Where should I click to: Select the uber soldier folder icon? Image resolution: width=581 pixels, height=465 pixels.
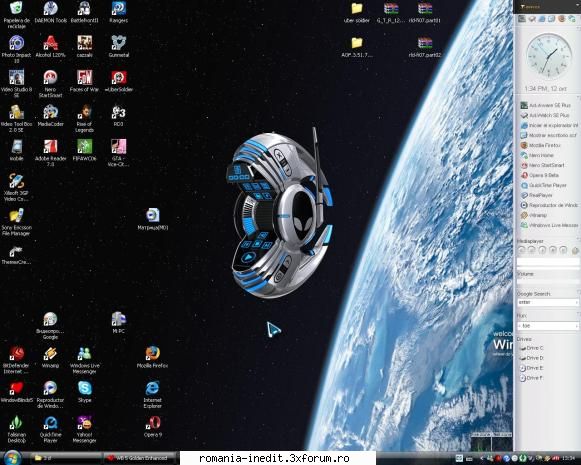coord(356,12)
